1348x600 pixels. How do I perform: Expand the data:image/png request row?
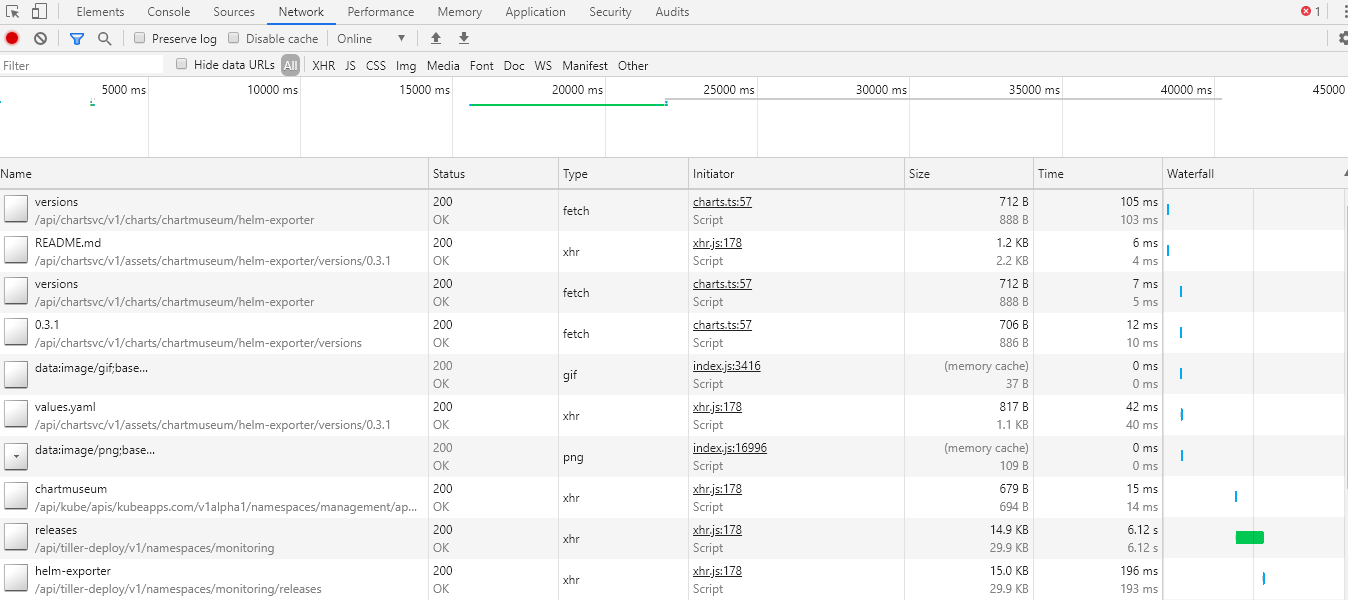pos(15,456)
